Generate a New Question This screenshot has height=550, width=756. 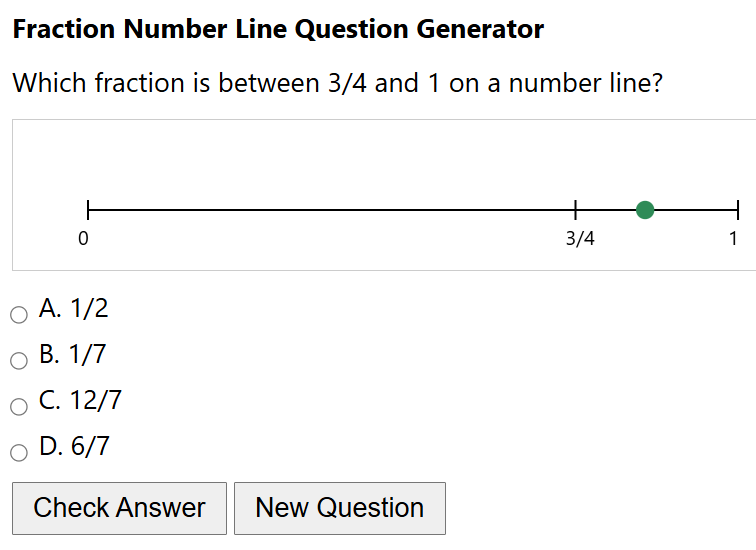click(x=339, y=508)
